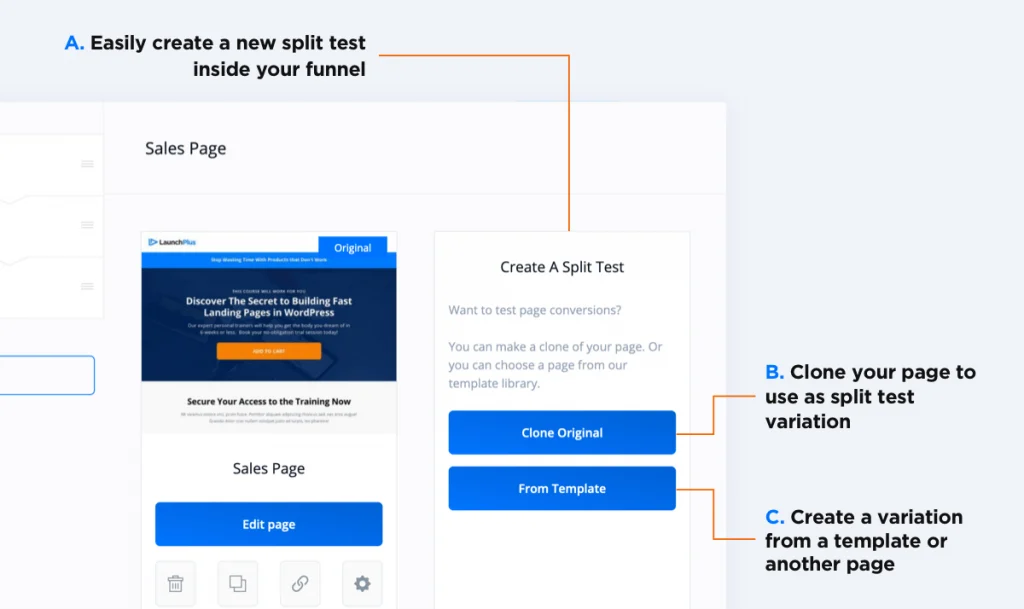Click the Discover The Secret headline in preview
Screen dimensions: 1024x609
pos(268,306)
